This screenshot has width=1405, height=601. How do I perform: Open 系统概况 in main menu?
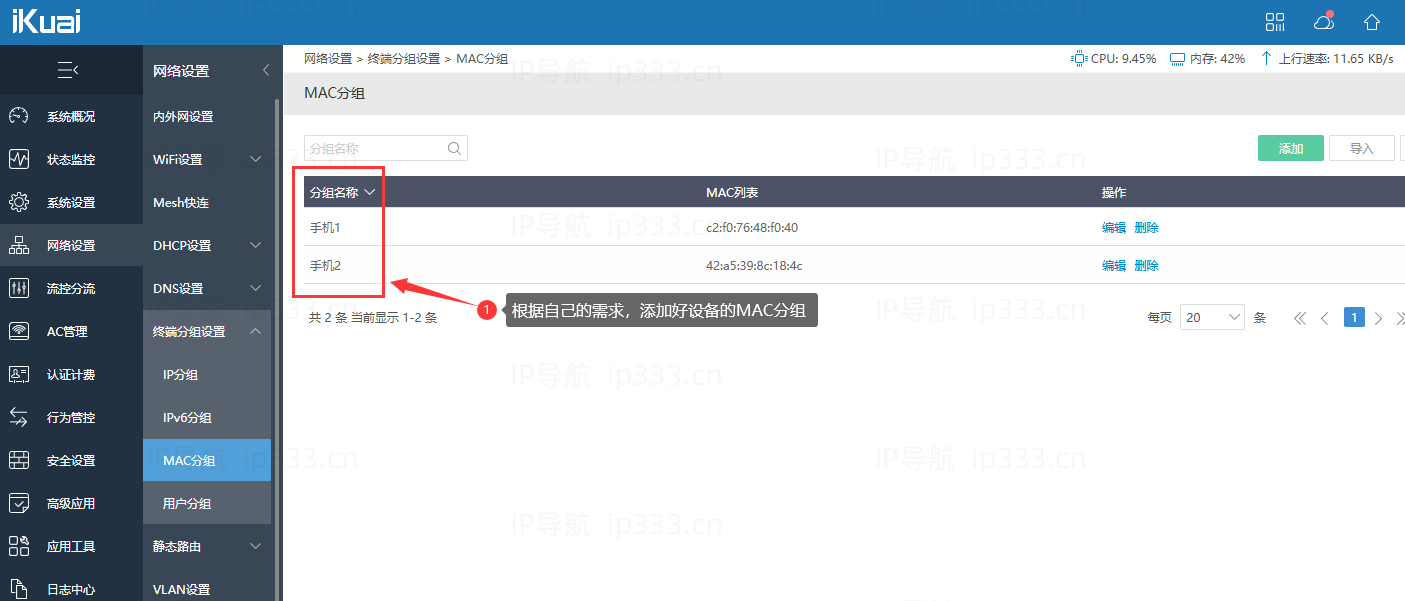[x=71, y=116]
